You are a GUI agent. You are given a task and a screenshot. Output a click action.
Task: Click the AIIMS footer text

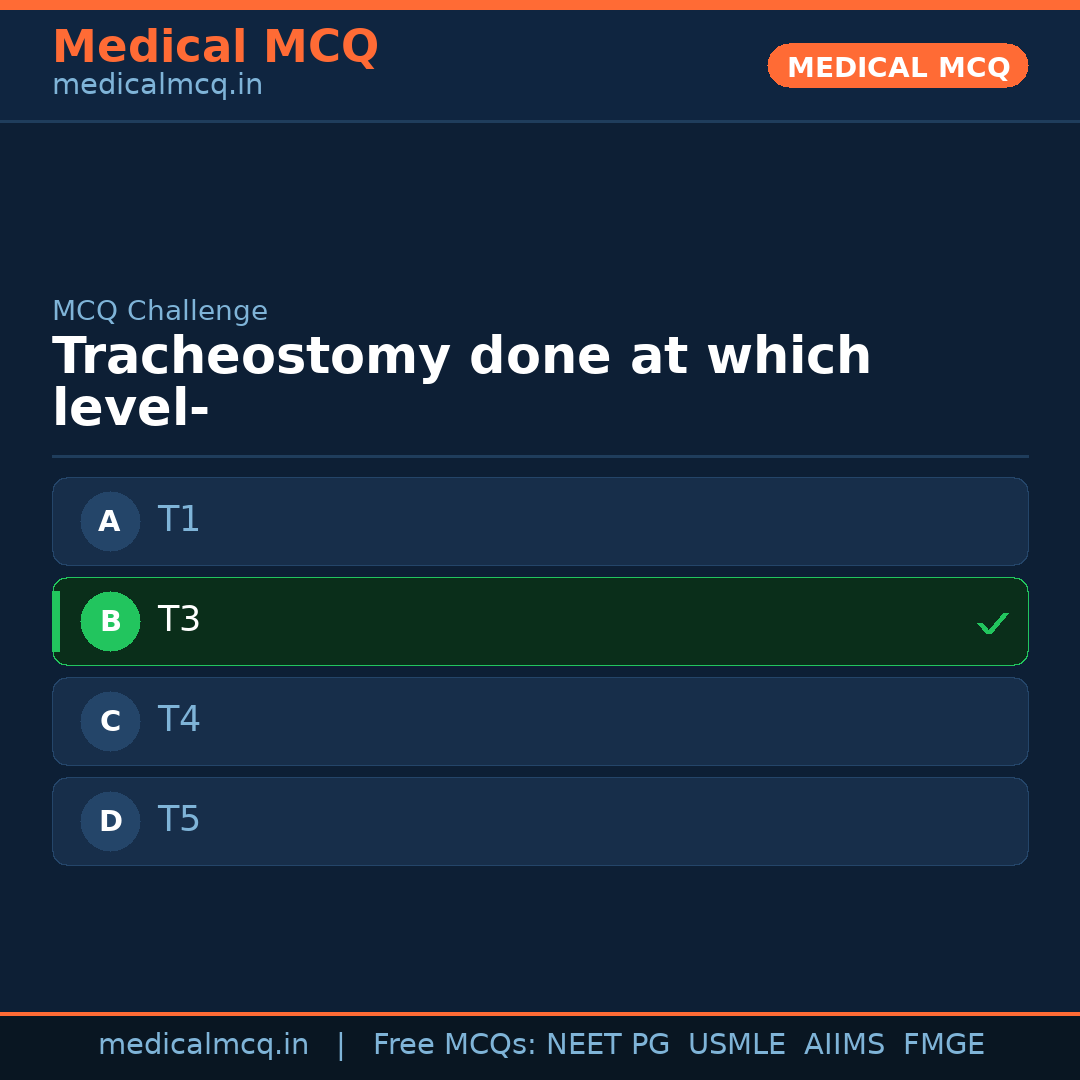pyautogui.click(x=844, y=1045)
